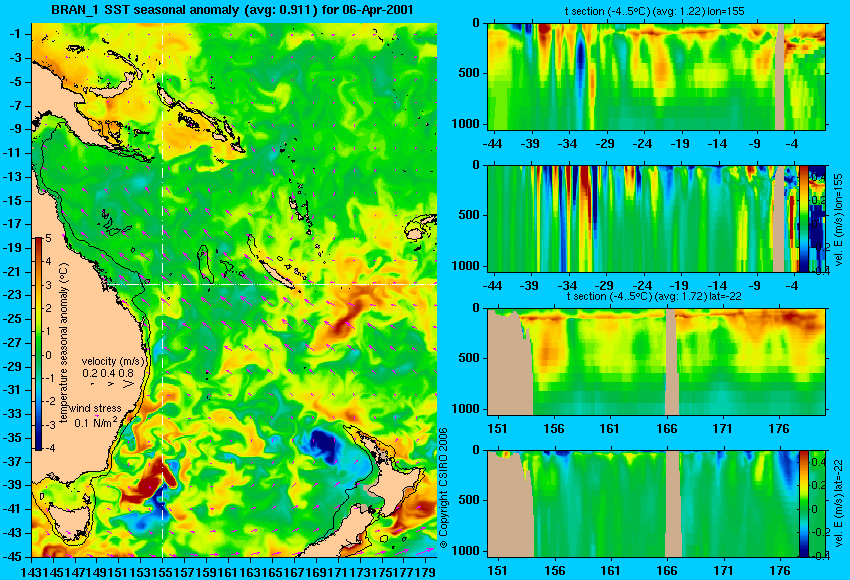Click the "143" longitude tick below the map

click(30, 572)
